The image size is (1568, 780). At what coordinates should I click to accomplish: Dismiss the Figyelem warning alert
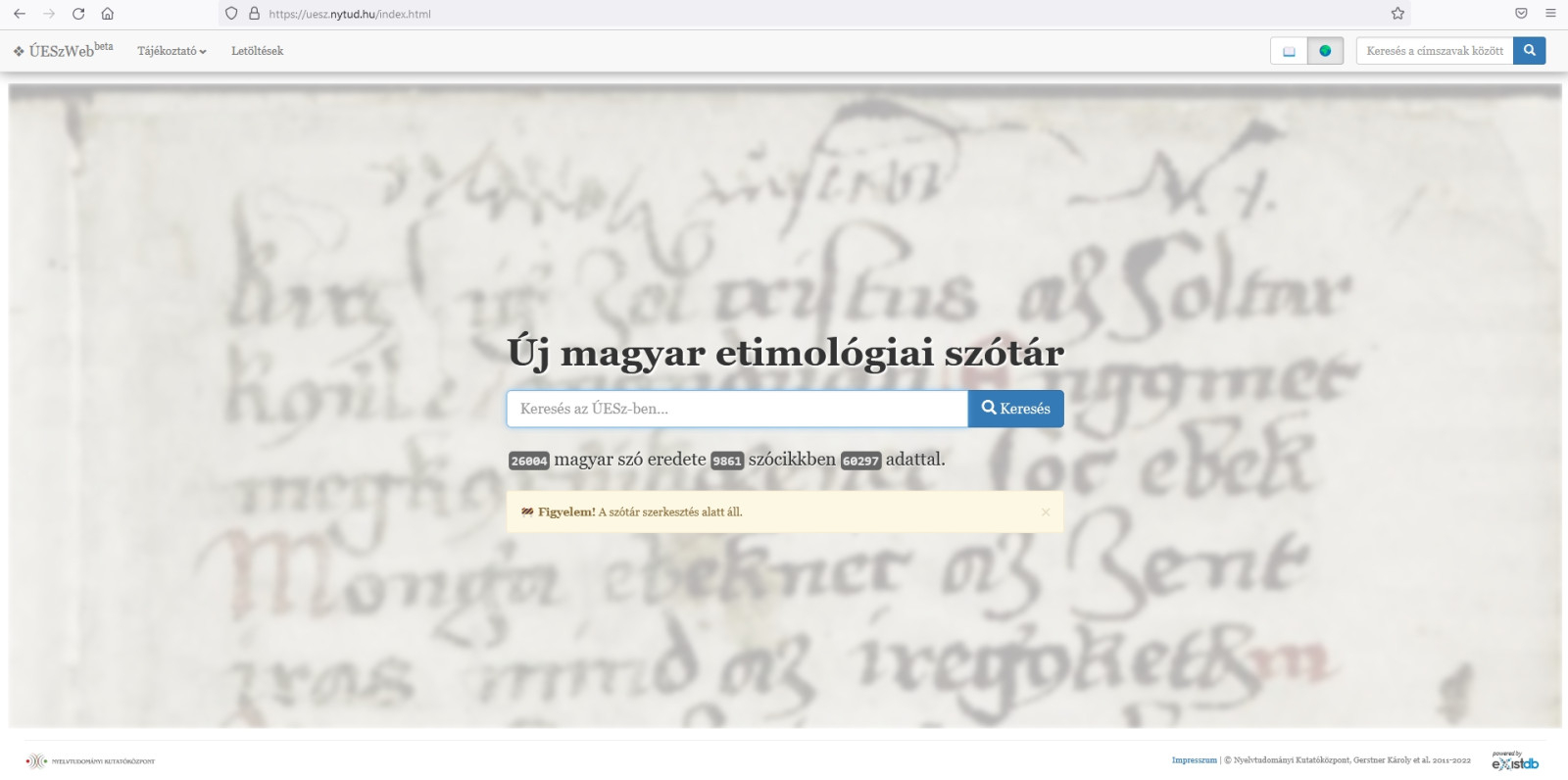click(1045, 512)
